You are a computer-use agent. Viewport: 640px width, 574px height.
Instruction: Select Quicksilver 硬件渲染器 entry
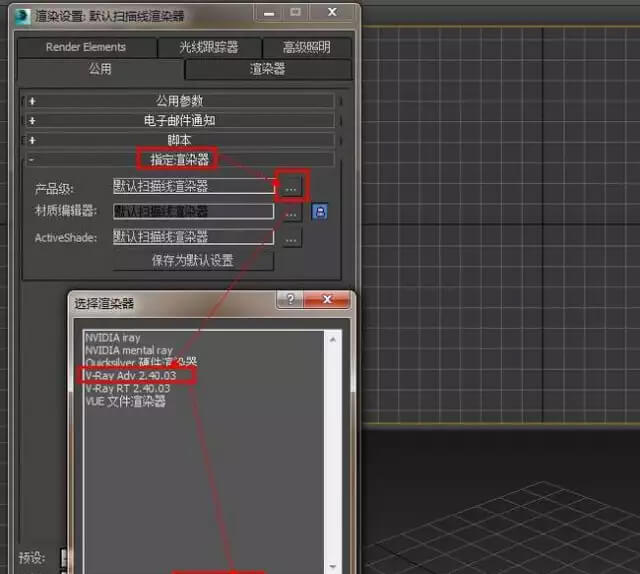click(x=141, y=362)
